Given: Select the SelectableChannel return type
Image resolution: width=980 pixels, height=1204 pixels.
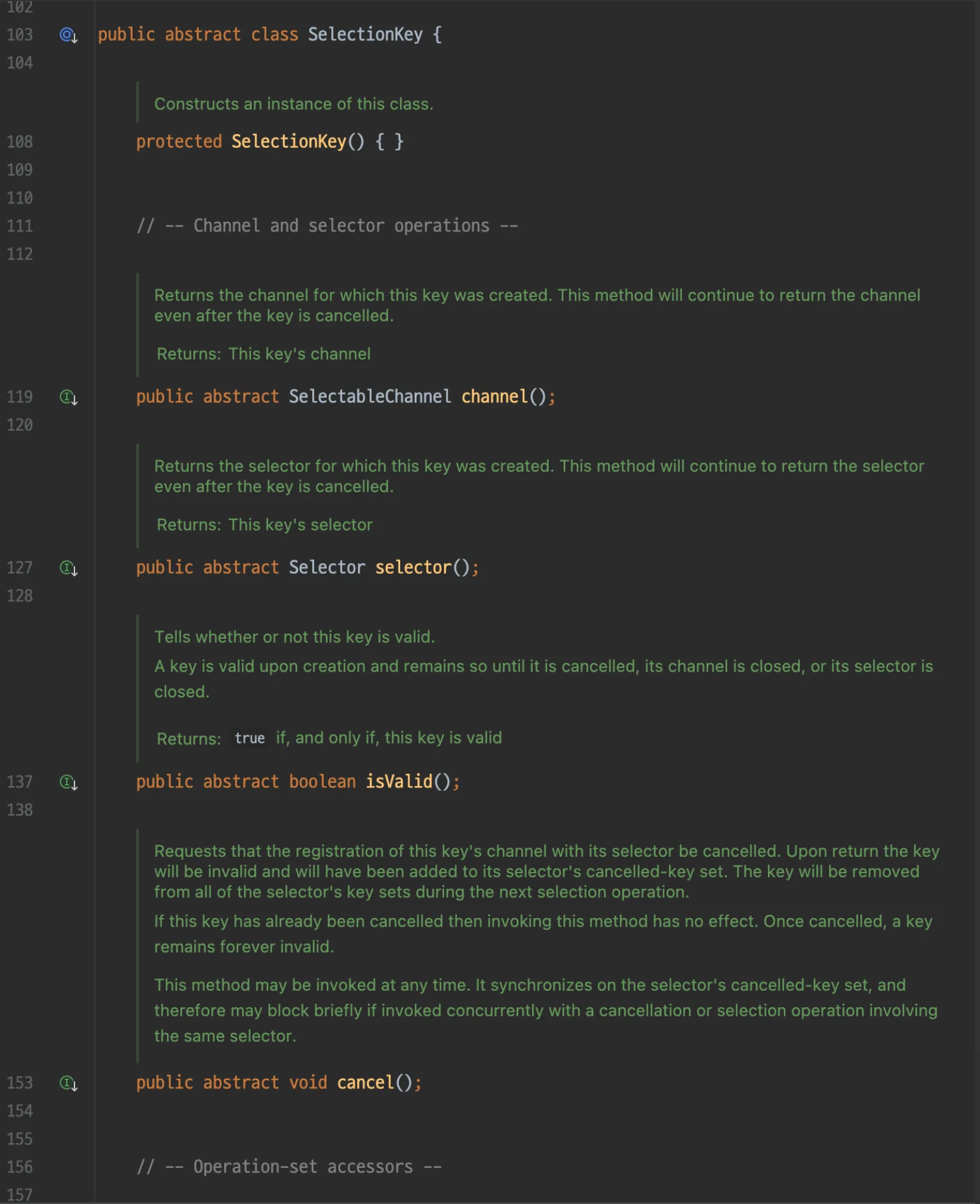Looking at the screenshot, I should [370, 397].
